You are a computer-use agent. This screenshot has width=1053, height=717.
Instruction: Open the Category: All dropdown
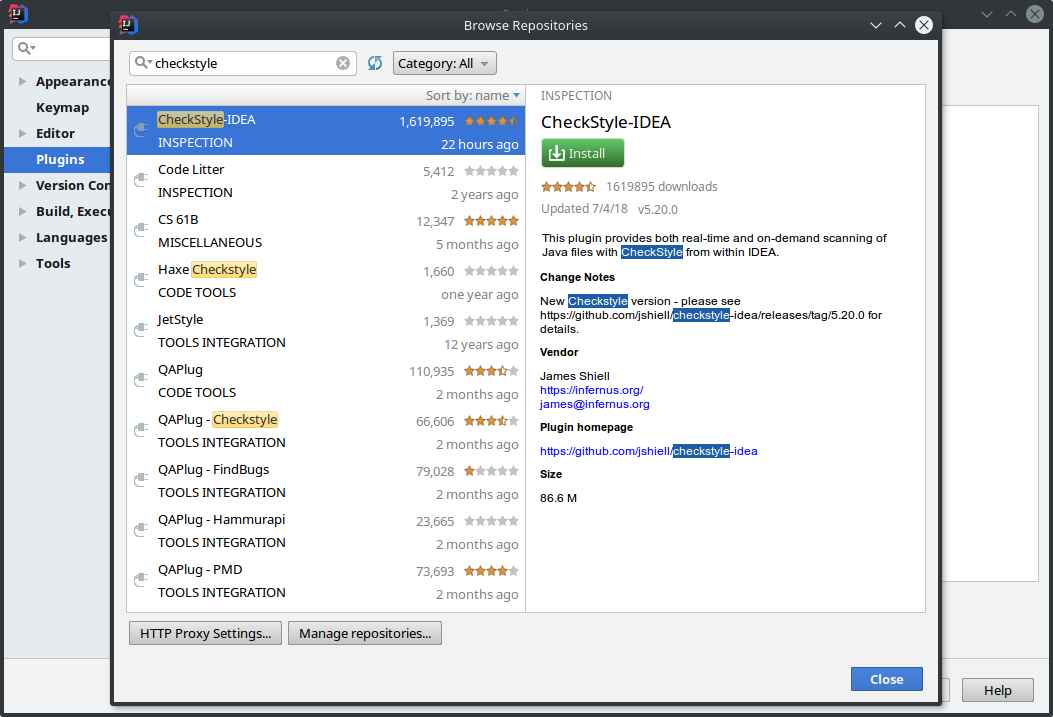[x=445, y=63]
